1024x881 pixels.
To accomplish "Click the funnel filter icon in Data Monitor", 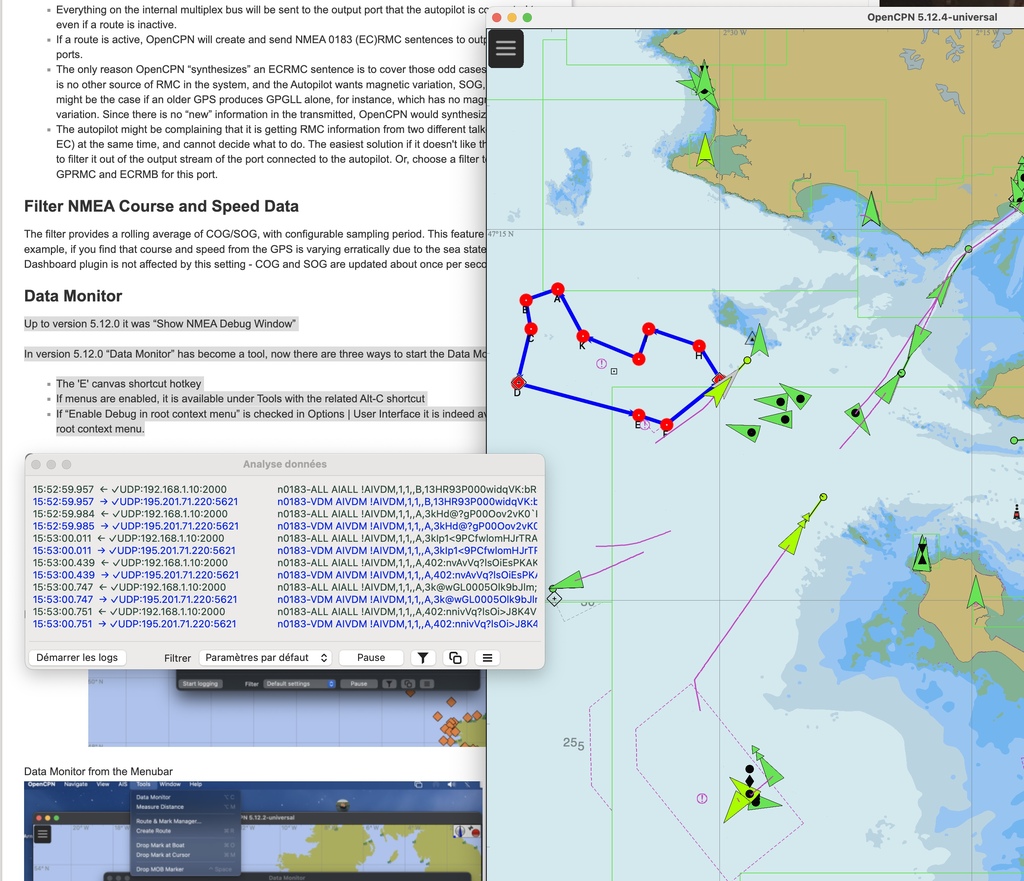I will [423, 658].
